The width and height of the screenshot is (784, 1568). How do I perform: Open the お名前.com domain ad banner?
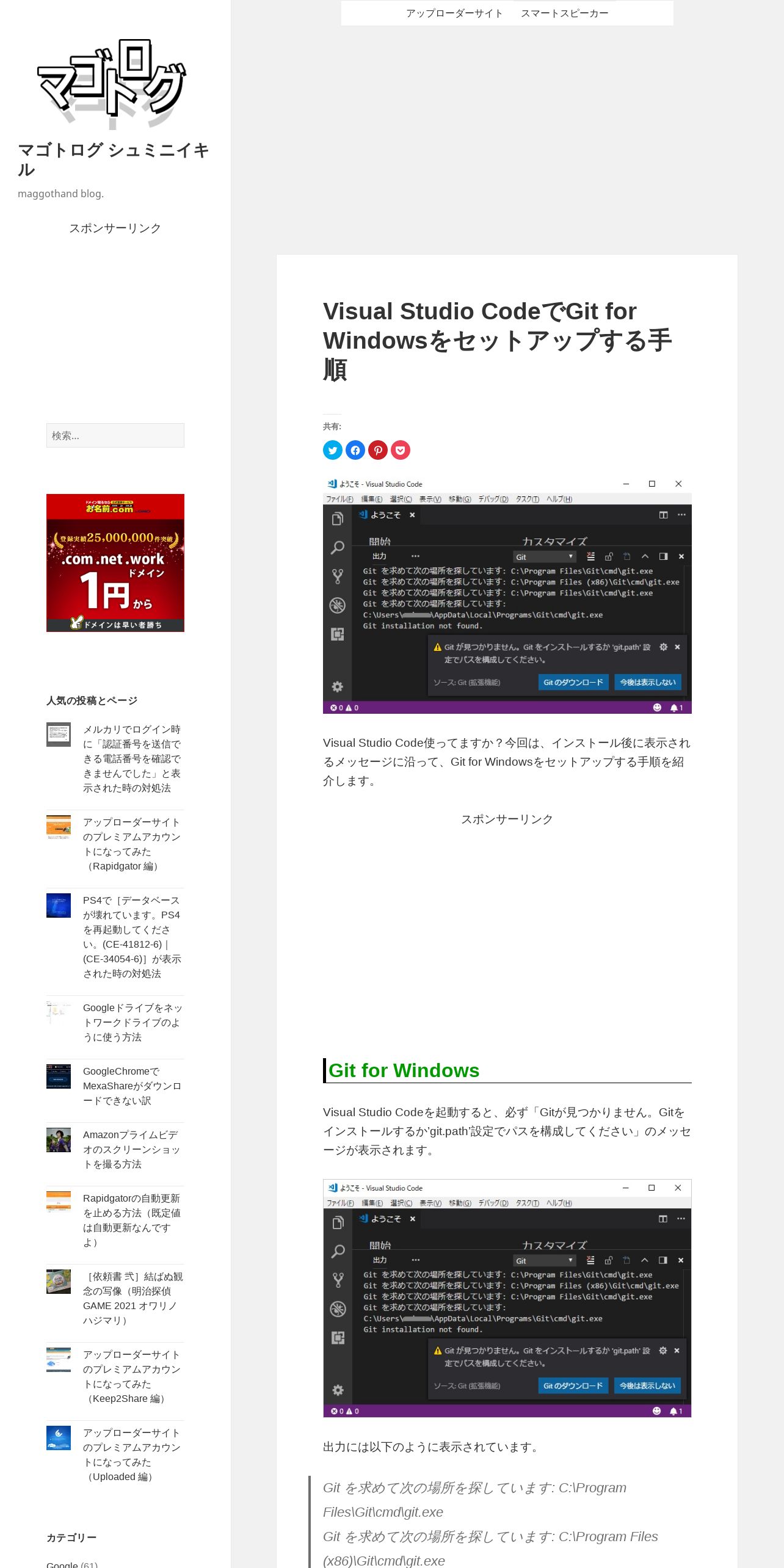tap(115, 563)
